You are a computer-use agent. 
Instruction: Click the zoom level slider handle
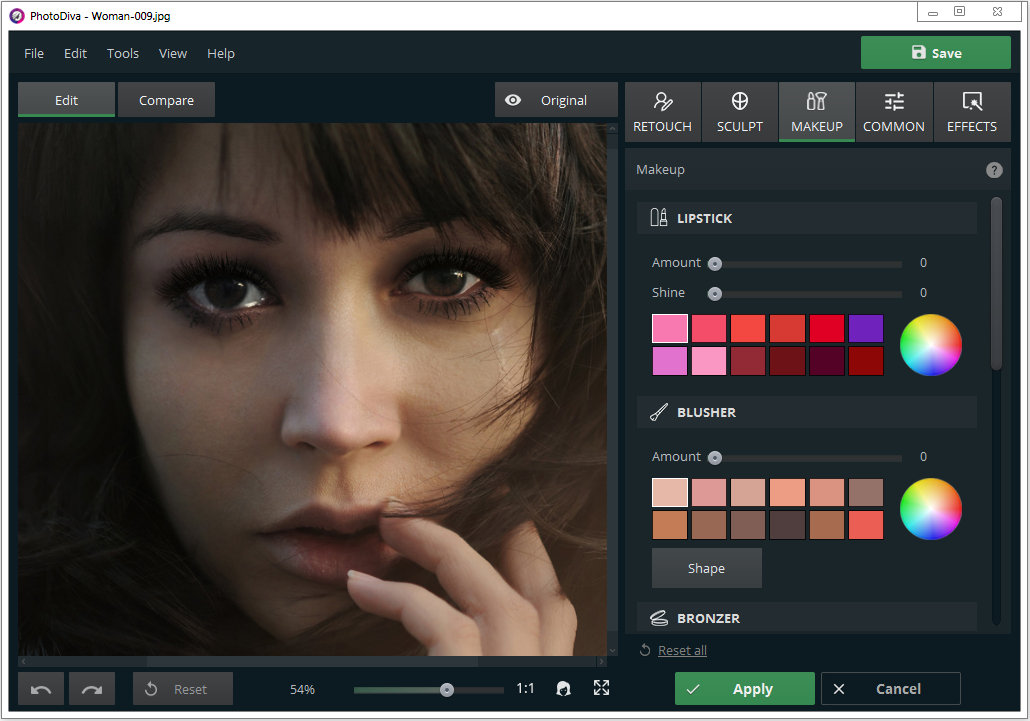pos(447,689)
